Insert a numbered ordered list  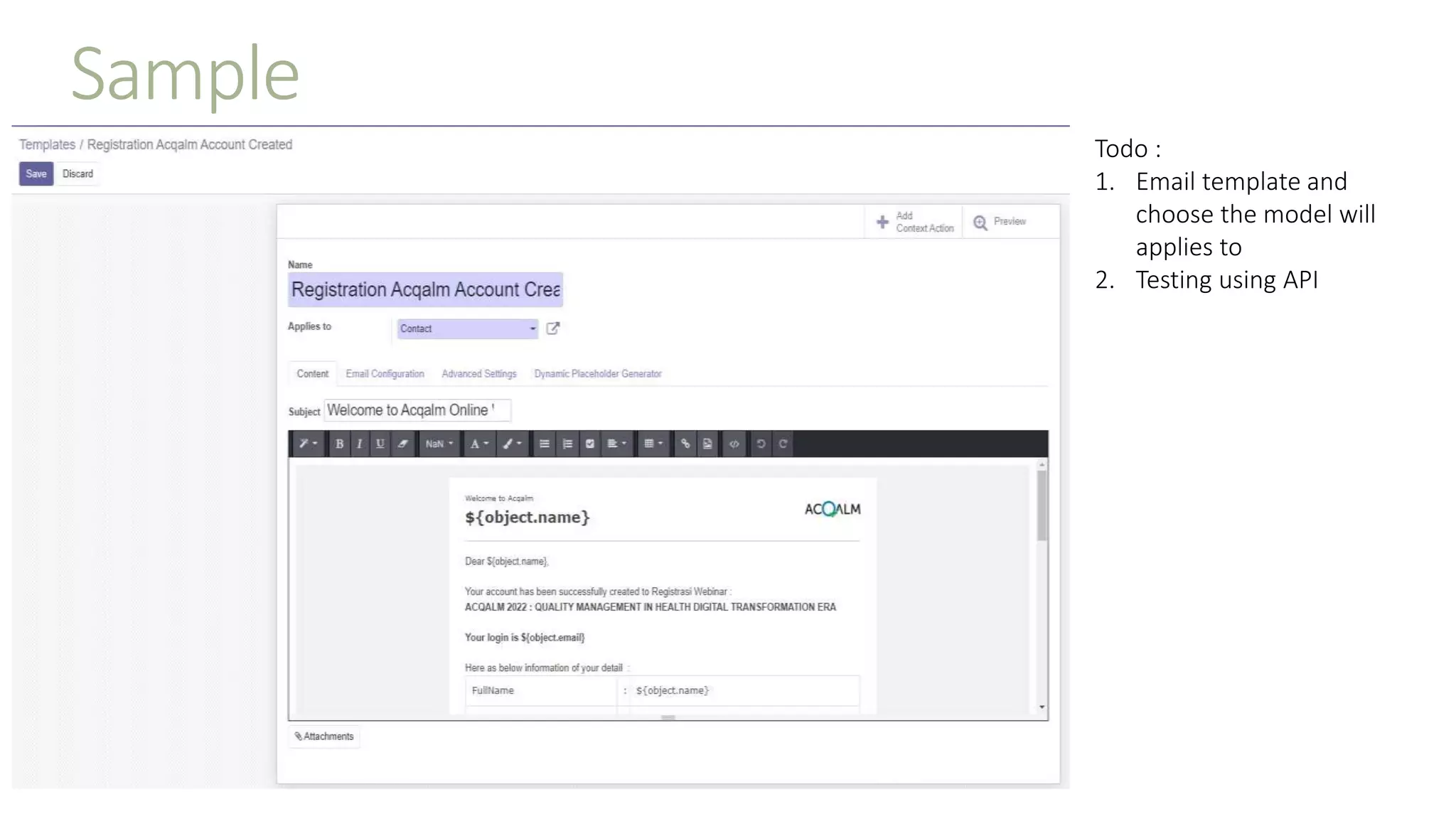click(x=567, y=444)
